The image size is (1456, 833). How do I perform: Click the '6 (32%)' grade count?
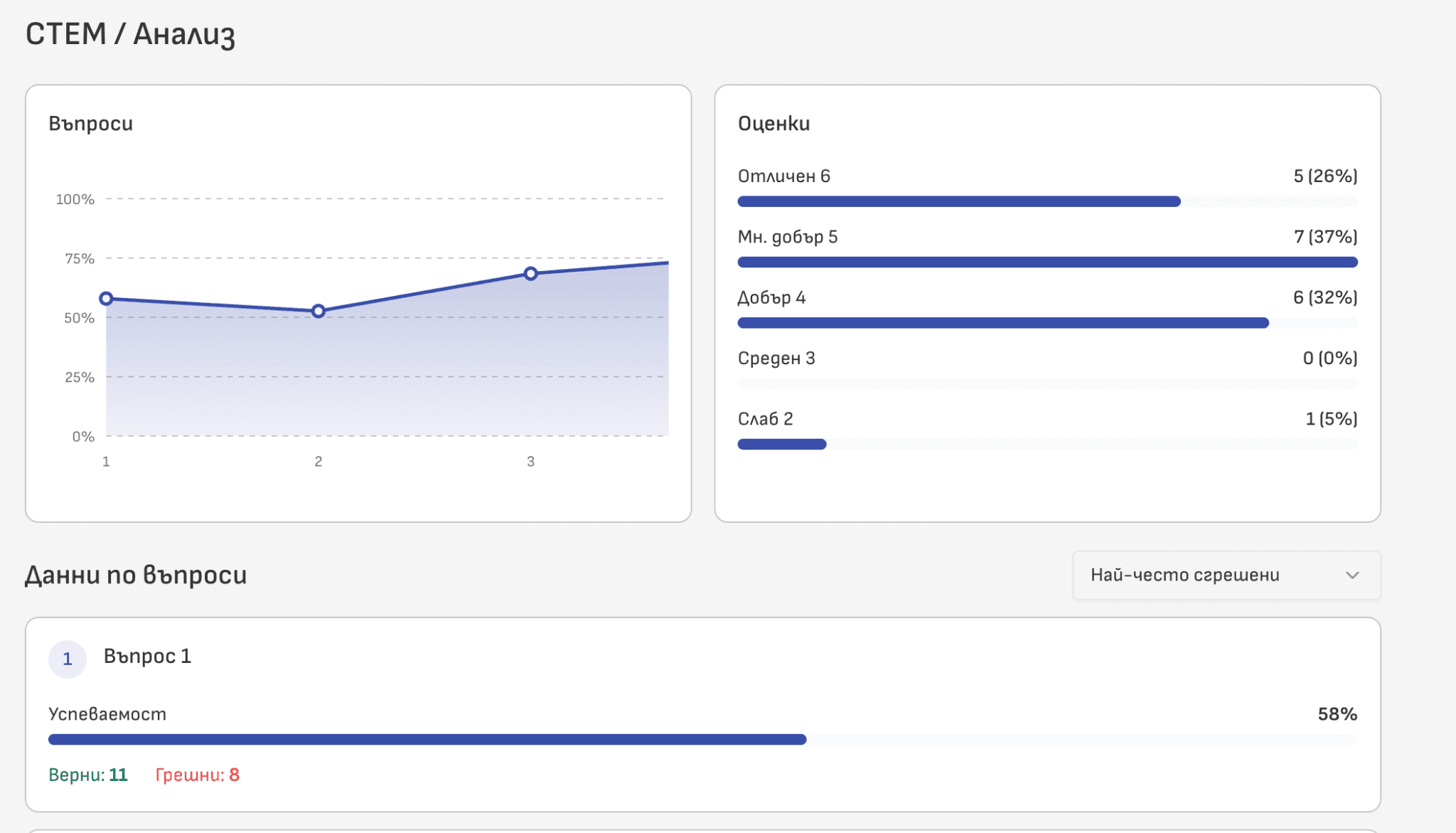click(x=1325, y=297)
